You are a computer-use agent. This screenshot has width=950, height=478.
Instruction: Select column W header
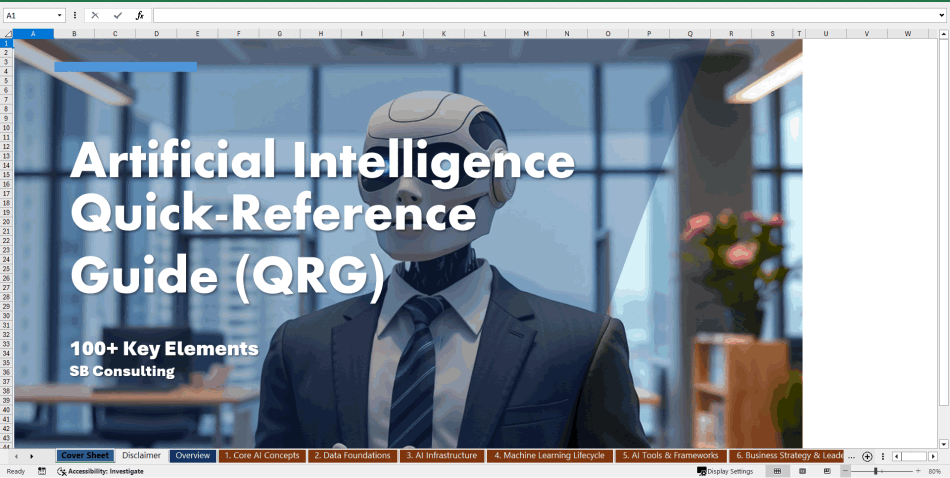click(x=908, y=34)
